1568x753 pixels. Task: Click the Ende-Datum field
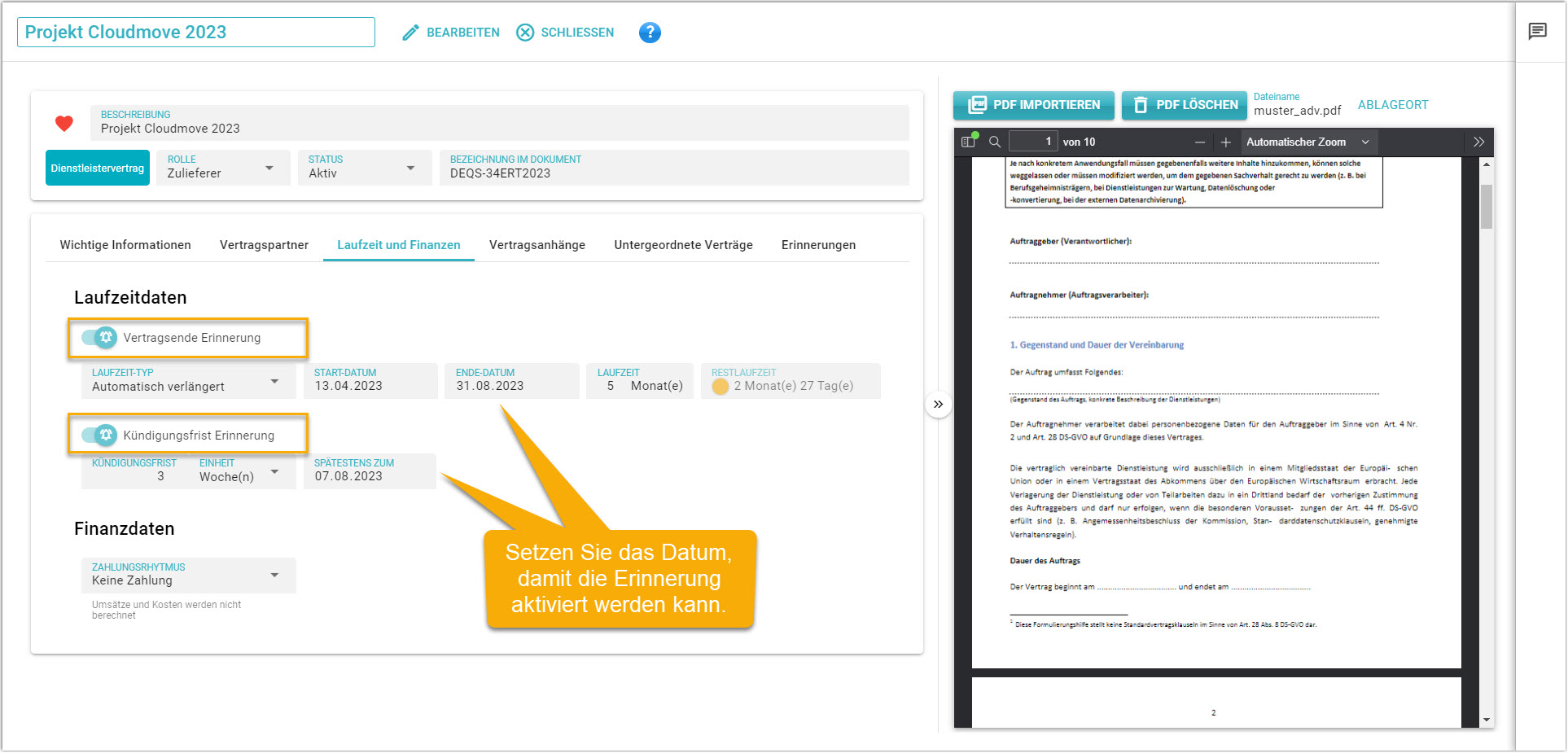click(x=512, y=381)
